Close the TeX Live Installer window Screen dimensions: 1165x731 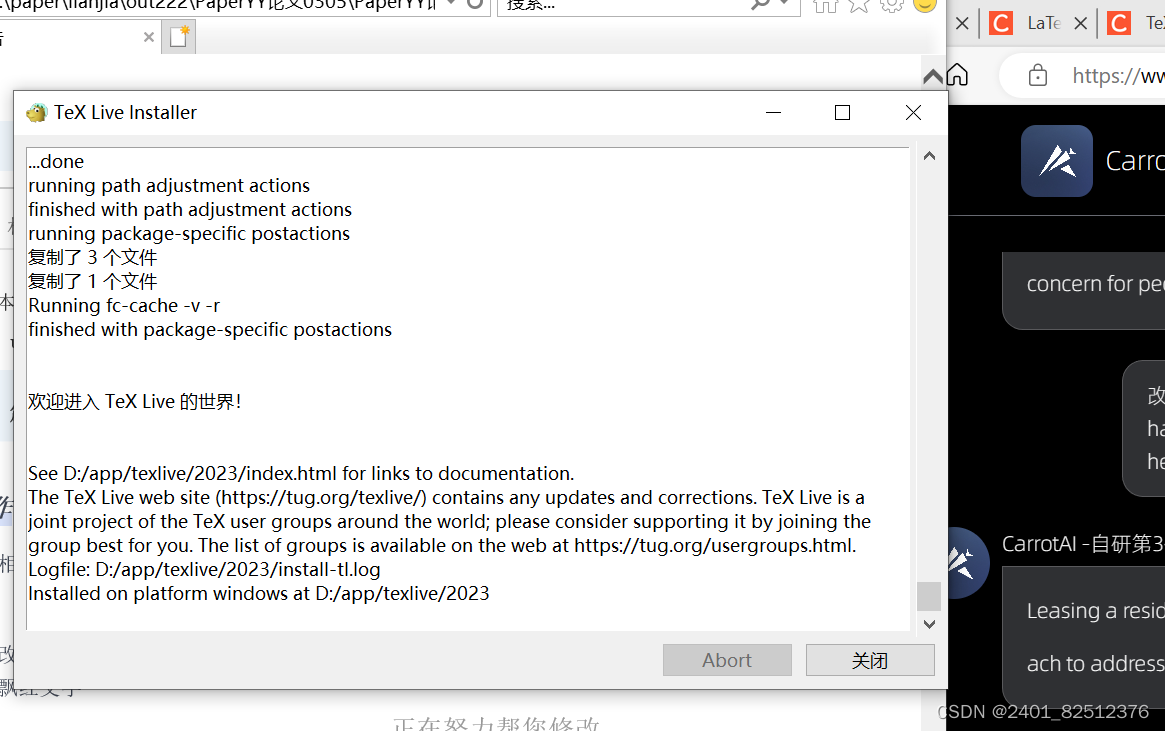(913, 113)
